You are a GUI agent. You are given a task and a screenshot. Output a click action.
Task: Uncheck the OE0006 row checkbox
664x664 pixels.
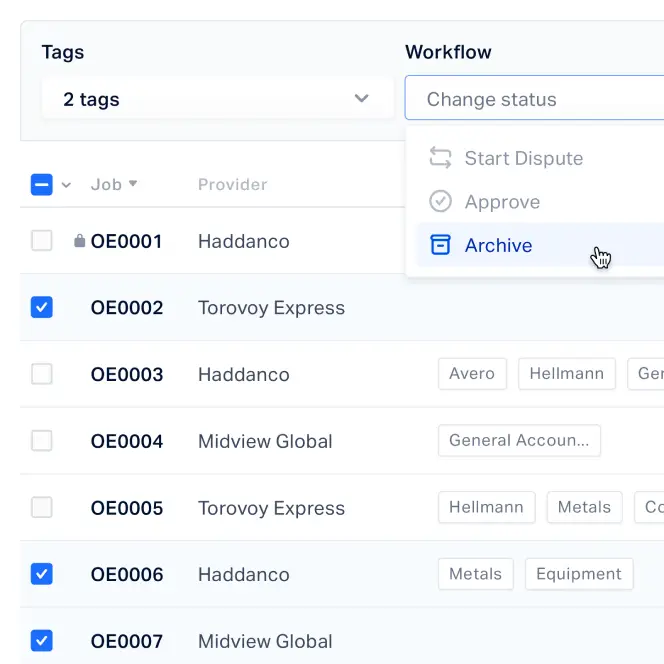click(42, 574)
